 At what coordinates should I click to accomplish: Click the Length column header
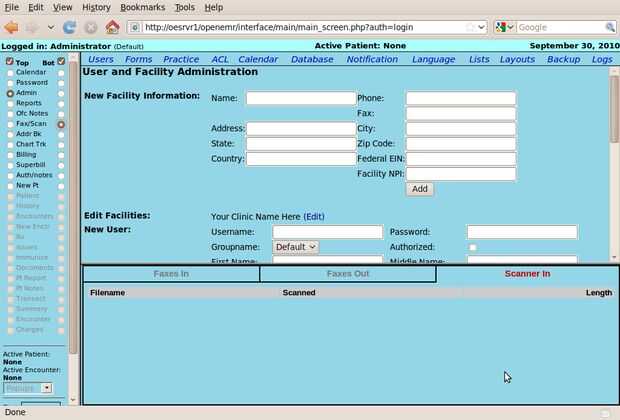pyautogui.click(x=599, y=293)
